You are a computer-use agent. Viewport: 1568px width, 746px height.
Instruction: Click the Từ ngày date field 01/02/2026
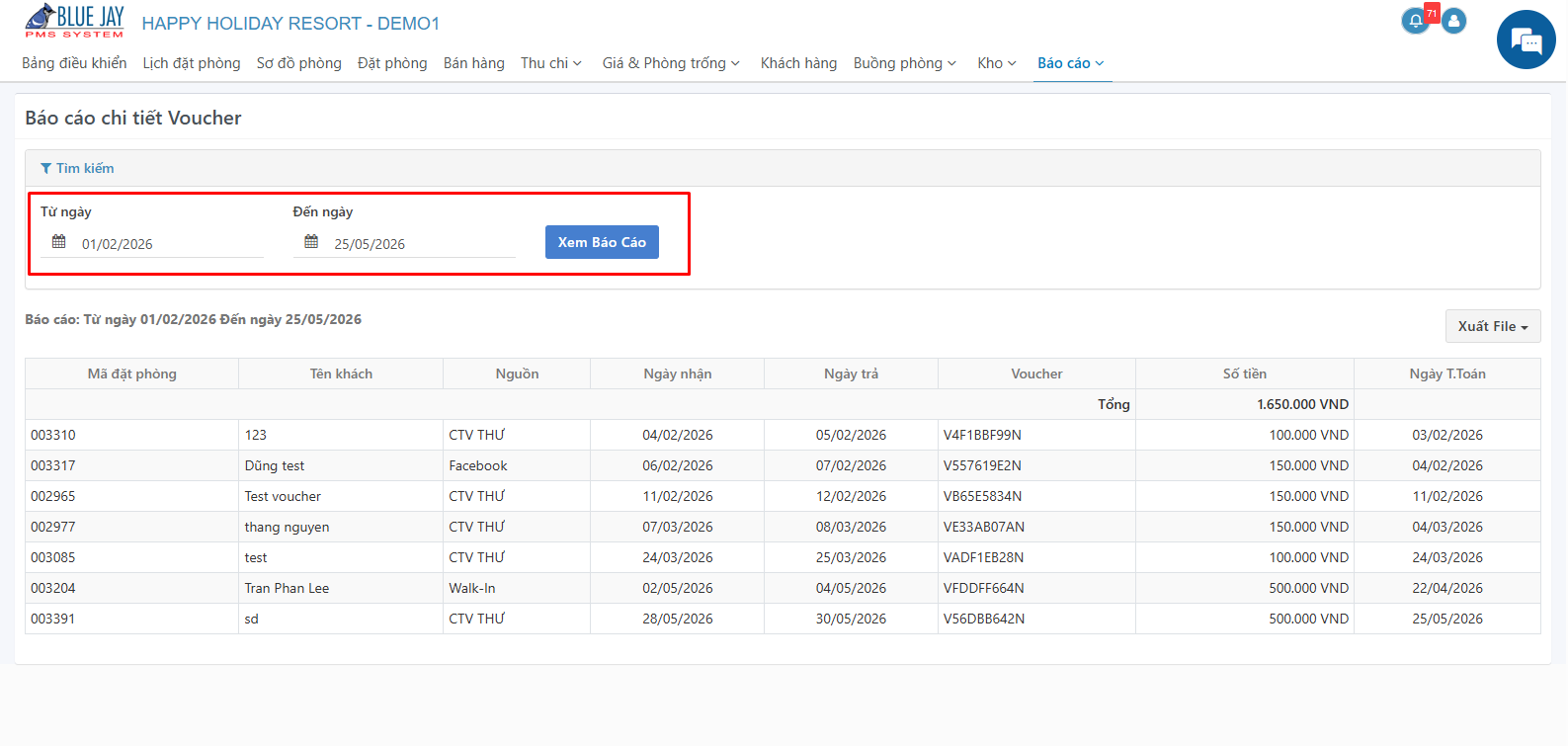coord(152,244)
